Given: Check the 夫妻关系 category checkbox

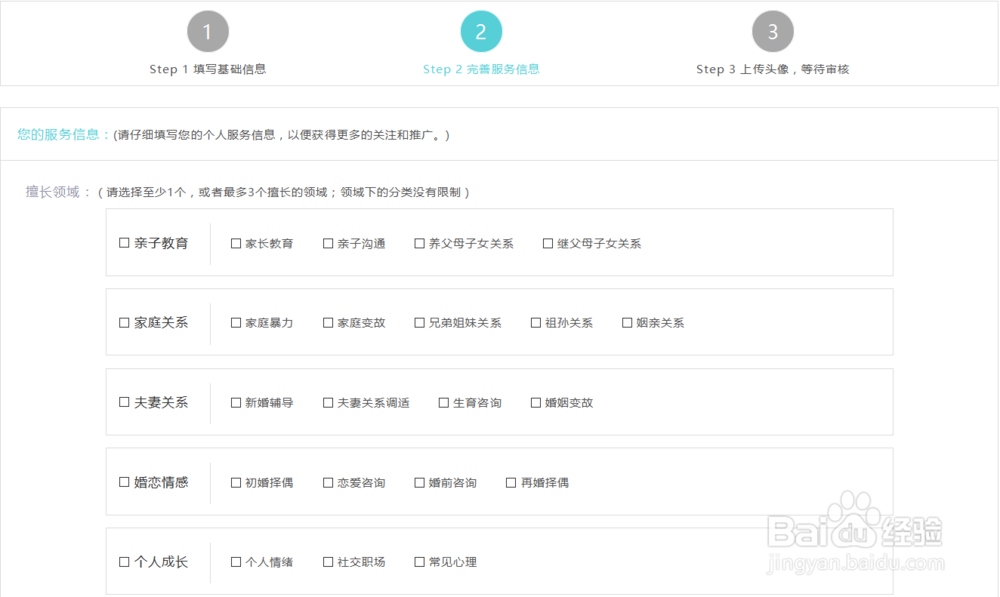Looking at the screenshot, I should 124,402.
